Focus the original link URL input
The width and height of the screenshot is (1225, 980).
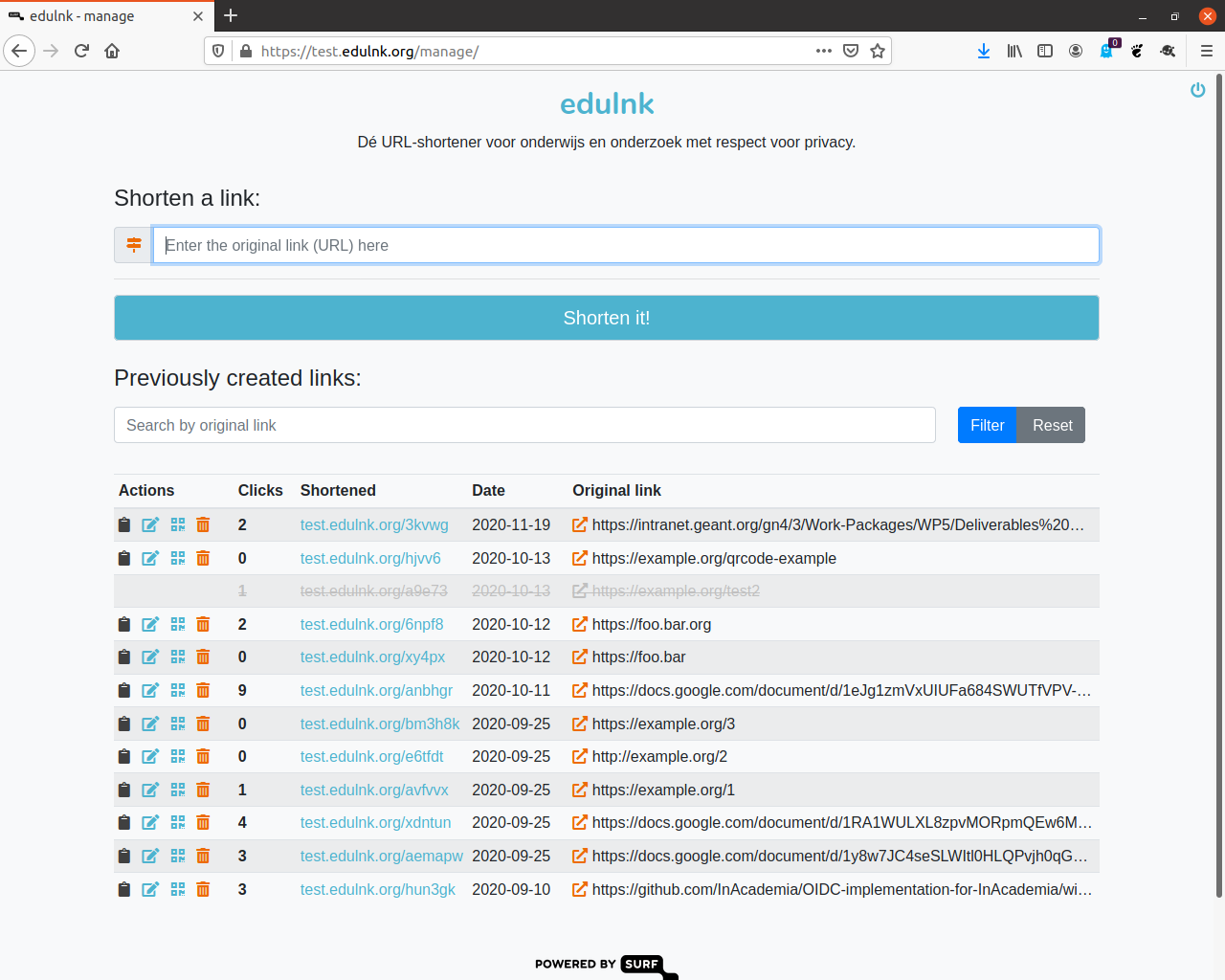626,245
